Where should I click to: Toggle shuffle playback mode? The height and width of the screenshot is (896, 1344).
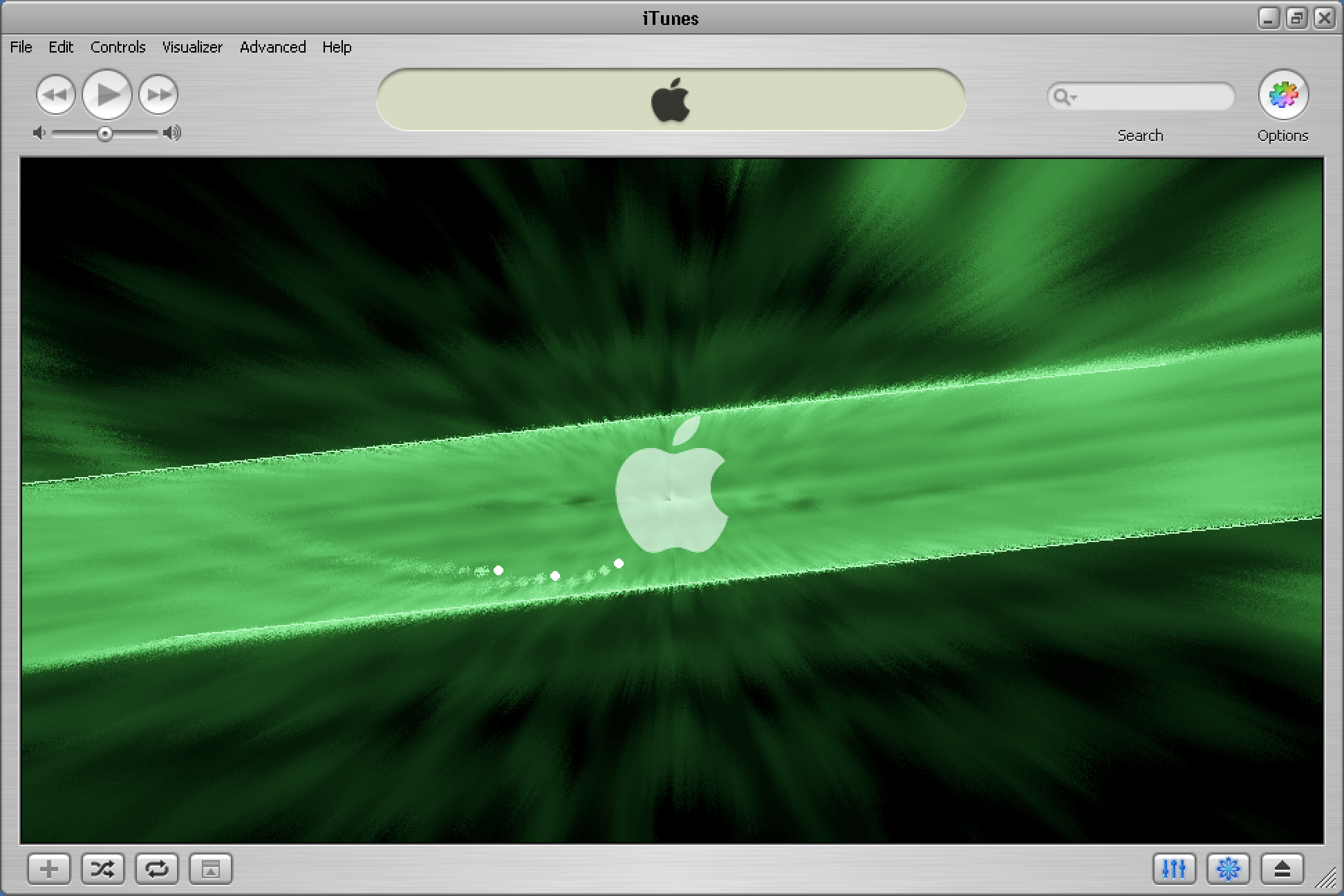click(103, 869)
